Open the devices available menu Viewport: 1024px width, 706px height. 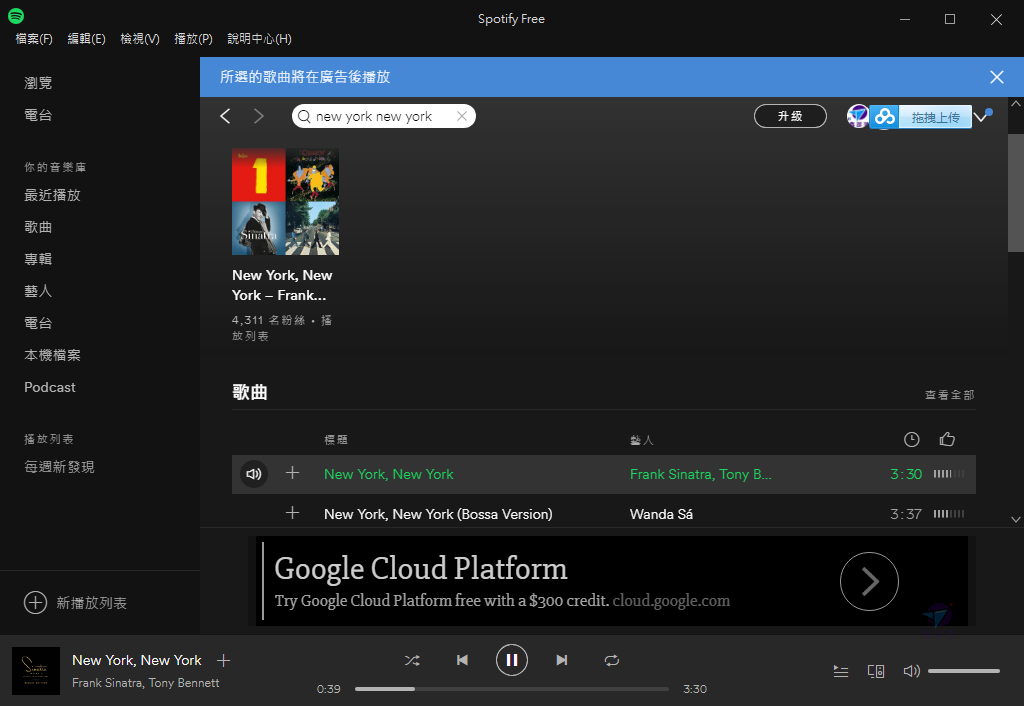876,671
